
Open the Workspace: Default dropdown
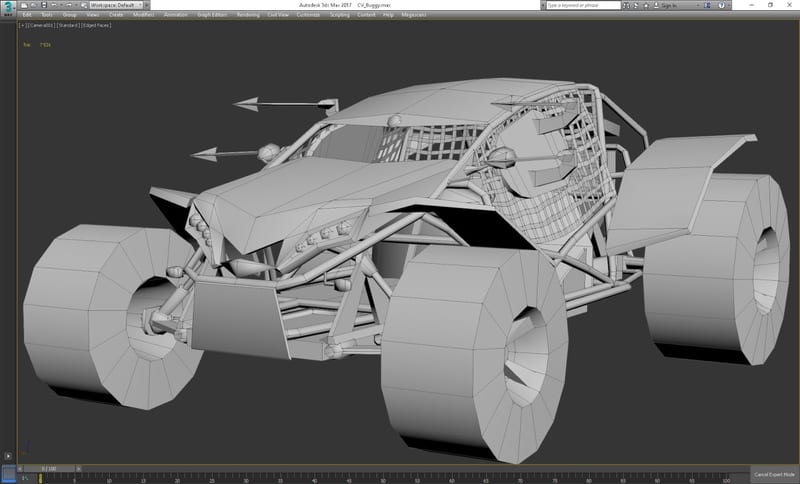[116, 5]
